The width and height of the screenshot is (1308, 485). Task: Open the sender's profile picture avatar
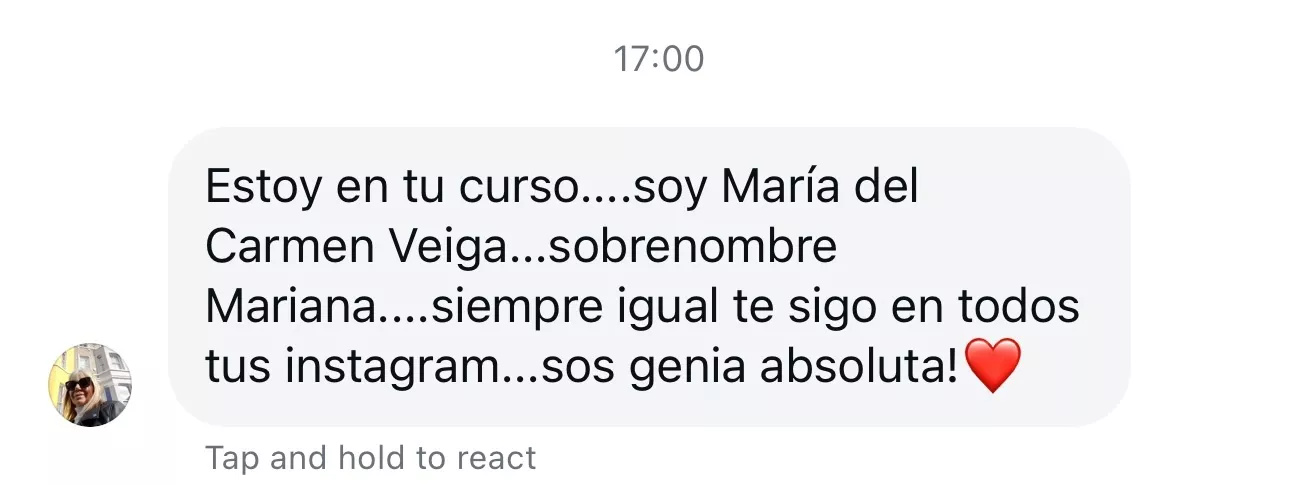90,386
